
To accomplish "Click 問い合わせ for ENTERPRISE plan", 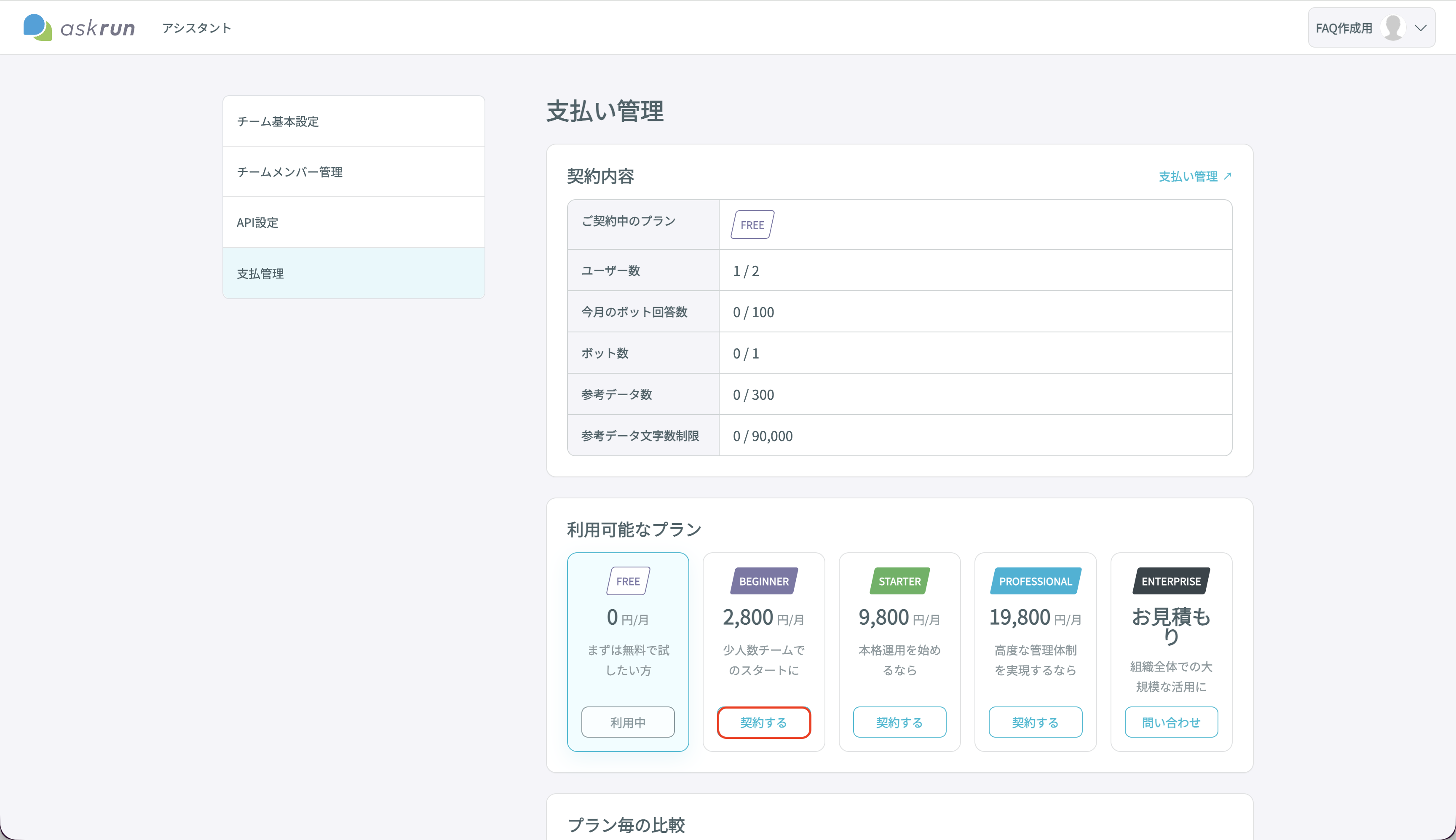I will (x=1171, y=722).
